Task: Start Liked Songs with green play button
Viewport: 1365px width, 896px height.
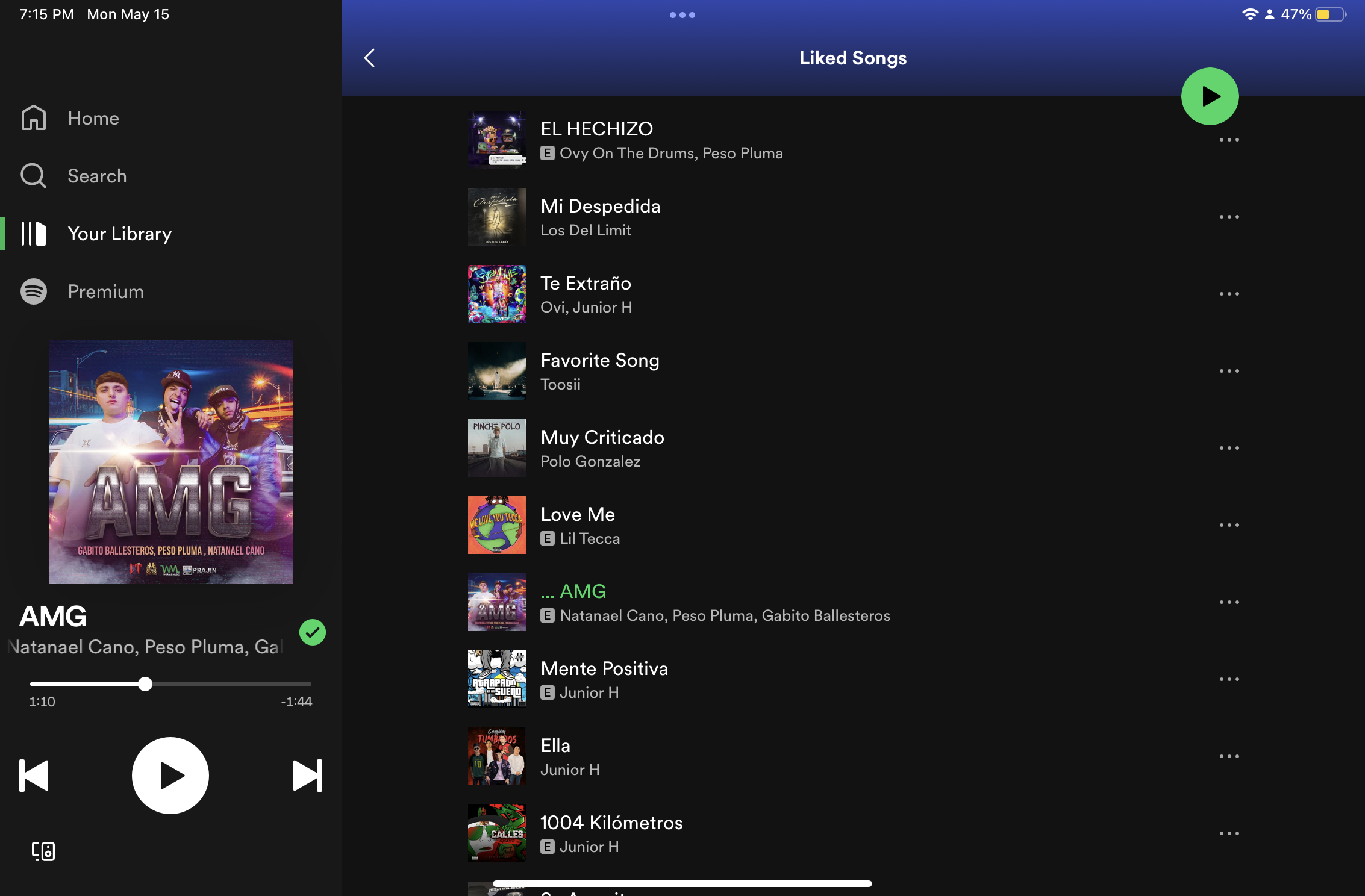Action: 1210,96
